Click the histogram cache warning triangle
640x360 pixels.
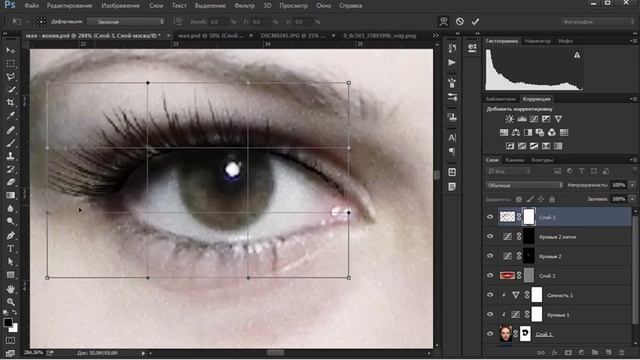point(577,55)
